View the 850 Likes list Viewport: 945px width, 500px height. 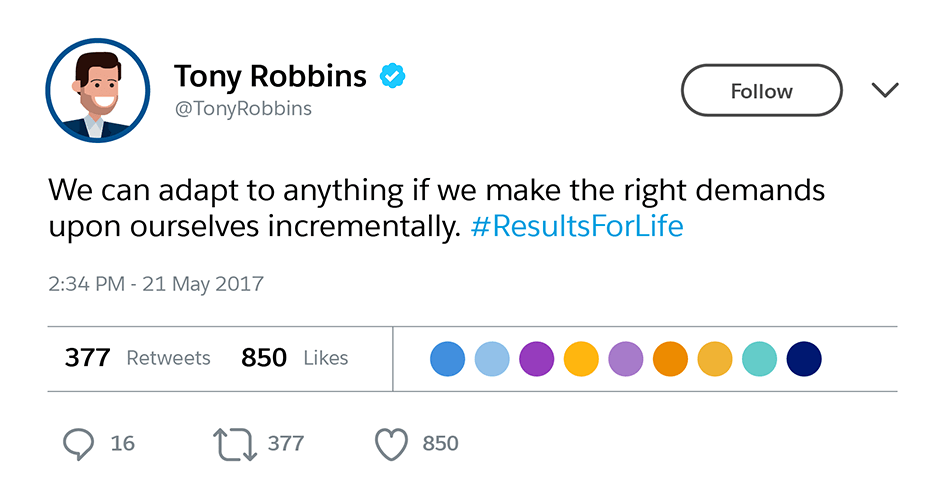[295, 358]
